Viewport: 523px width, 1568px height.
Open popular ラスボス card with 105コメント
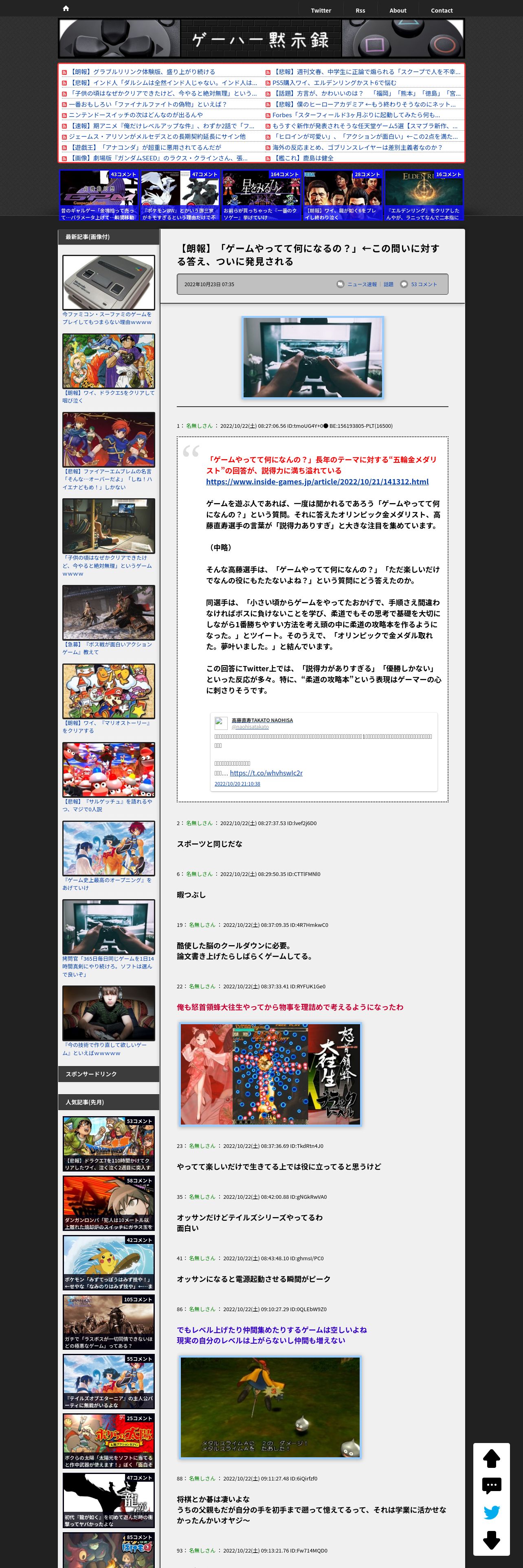pos(108,1322)
